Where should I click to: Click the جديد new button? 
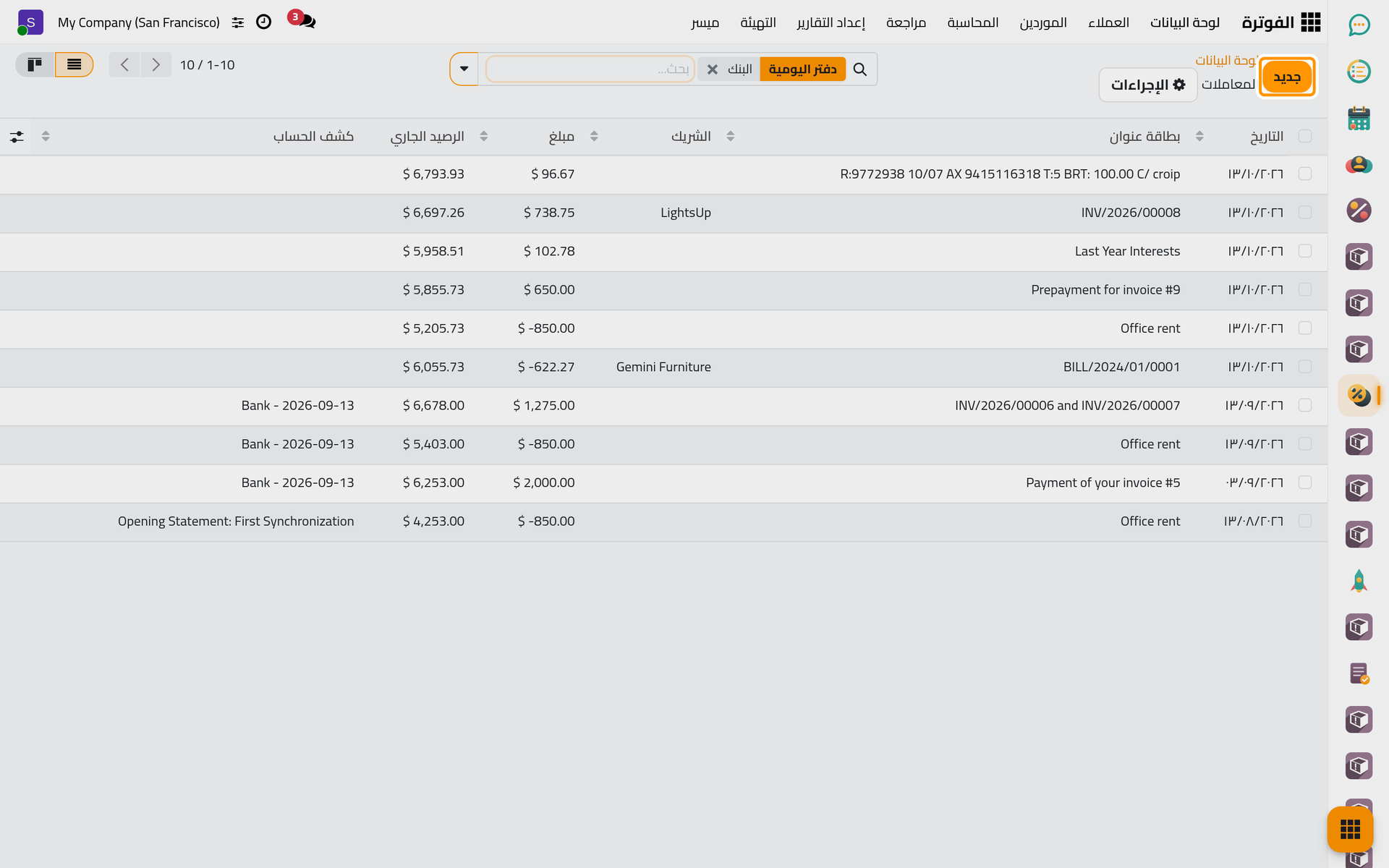click(x=1287, y=77)
